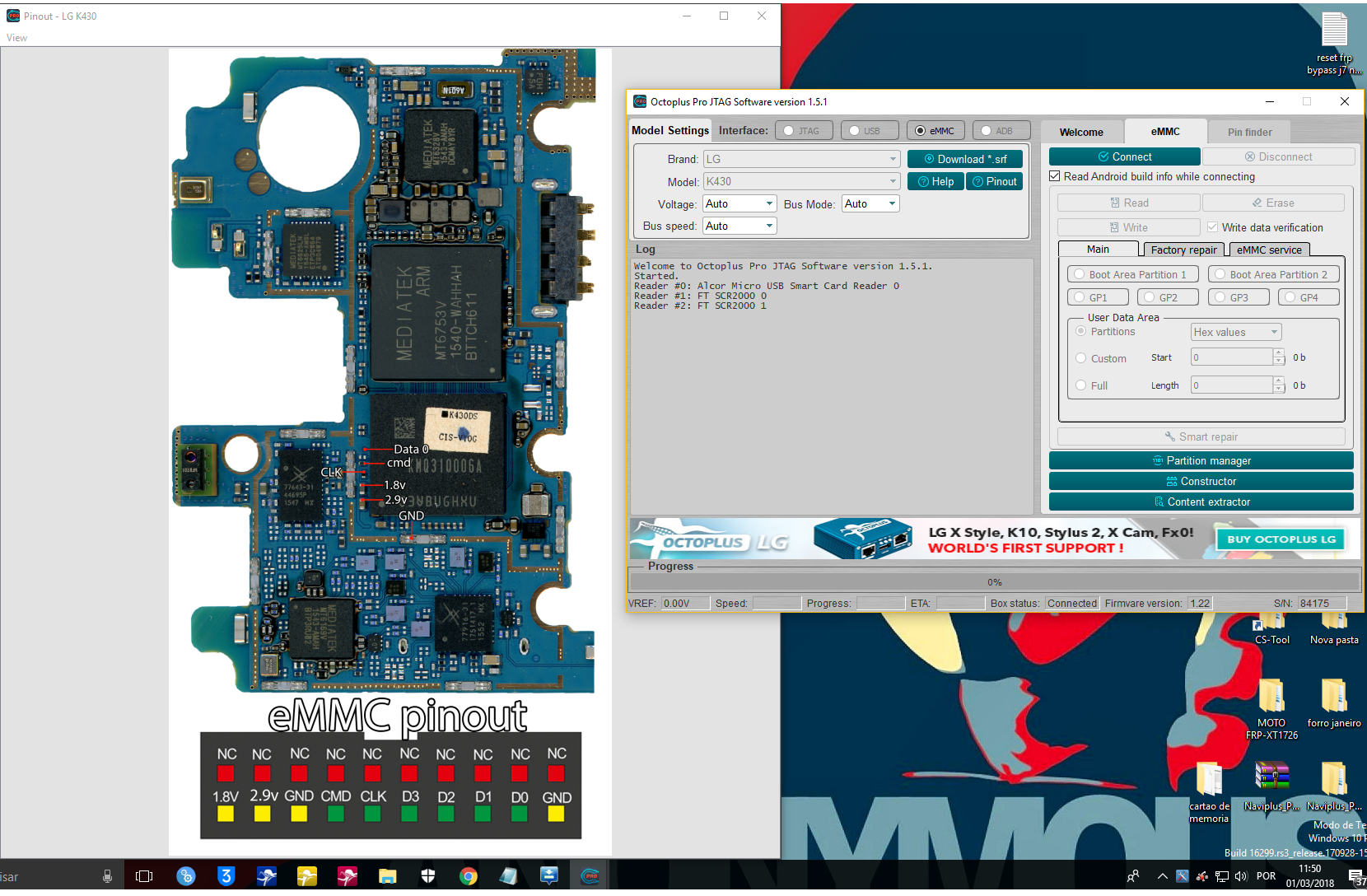Click the Octoplus window title icon
Screen dimensions: 1367x896
pyautogui.click(x=640, y=102)
